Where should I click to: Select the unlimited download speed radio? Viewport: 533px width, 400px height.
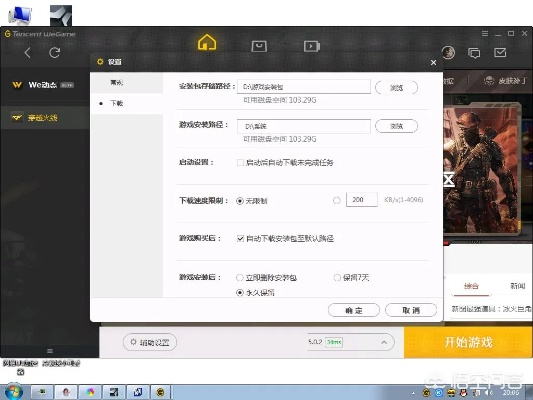pyautogui.click(x=240, y=201)
